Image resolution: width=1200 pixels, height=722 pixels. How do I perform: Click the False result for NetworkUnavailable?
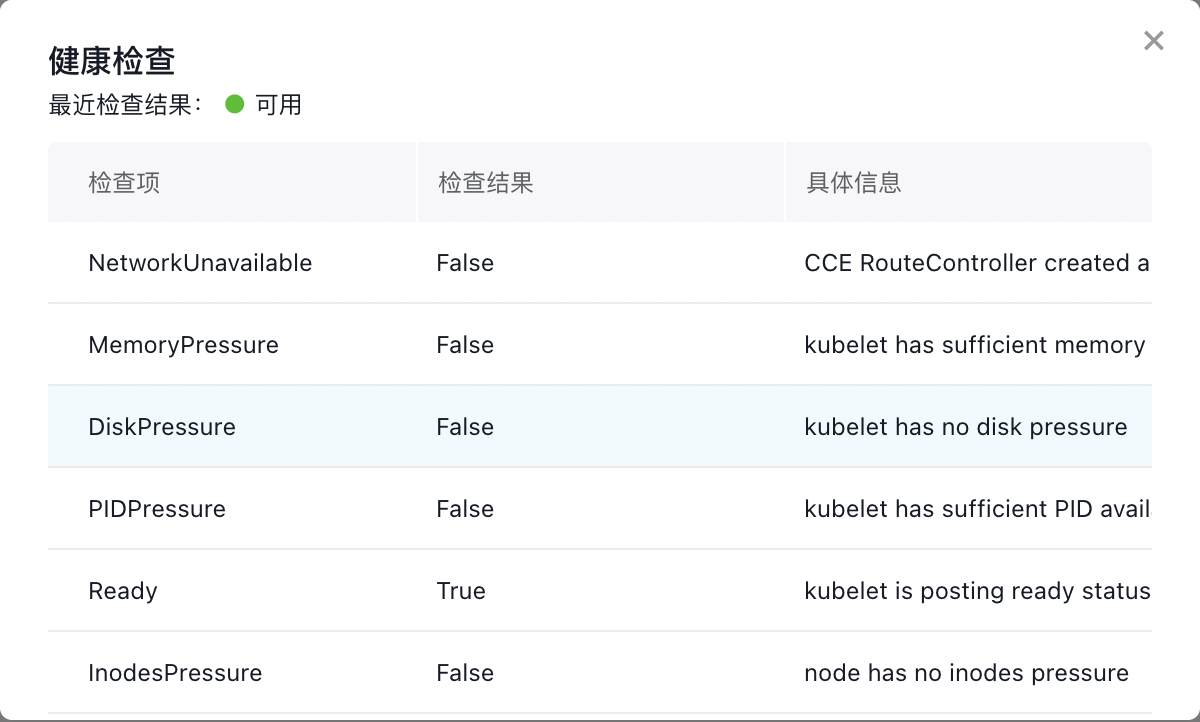(464, 263)
